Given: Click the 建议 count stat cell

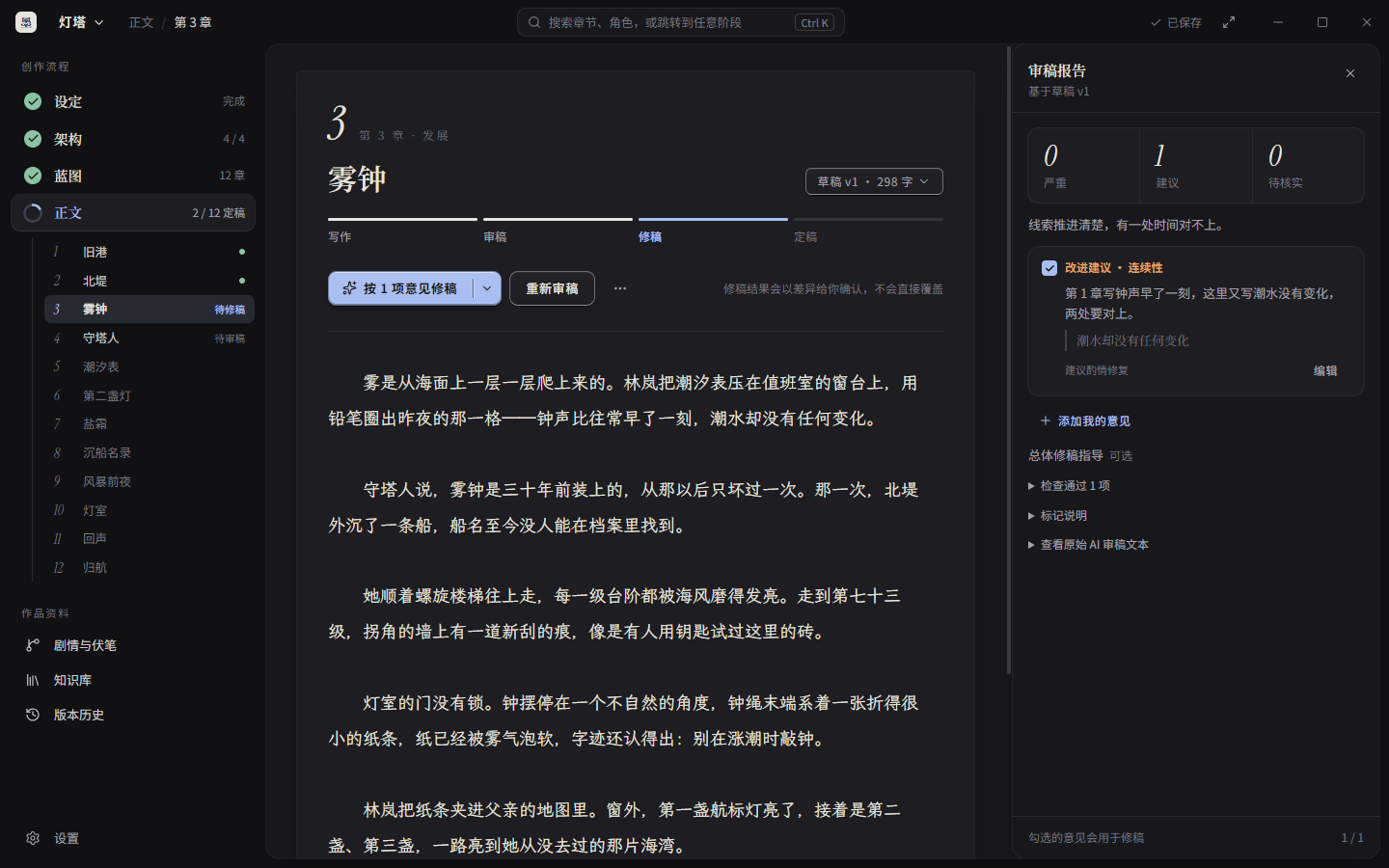Looking at the screenshot, I should point(1196,165).
